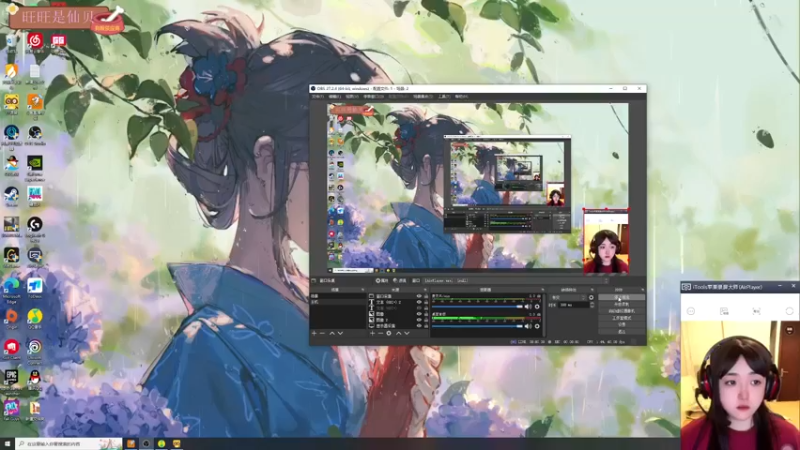
Task: Open the QQ Music desktop icon
Action: pos(35,318)
